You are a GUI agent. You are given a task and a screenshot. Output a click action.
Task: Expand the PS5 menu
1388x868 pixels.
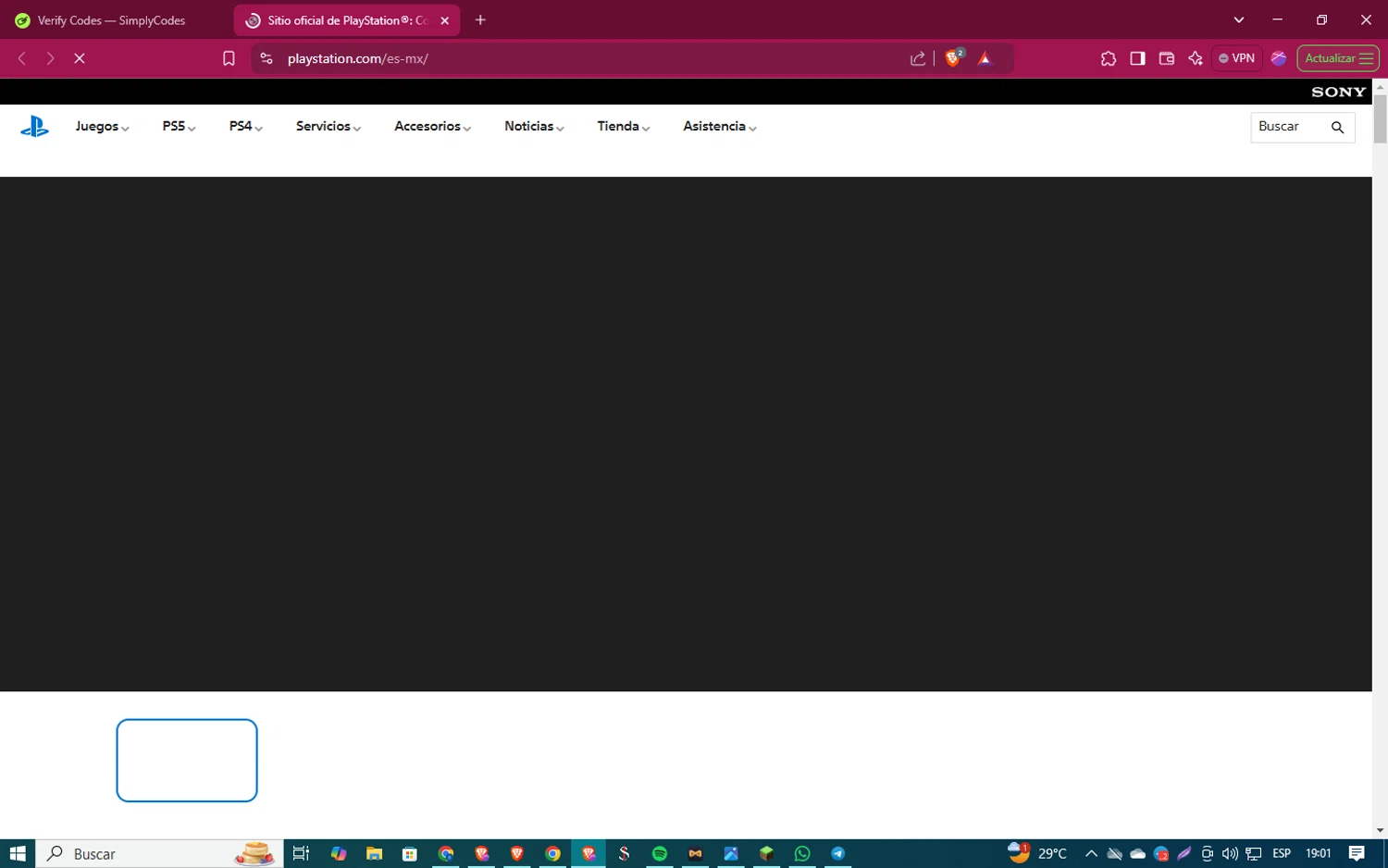[179, 127]
